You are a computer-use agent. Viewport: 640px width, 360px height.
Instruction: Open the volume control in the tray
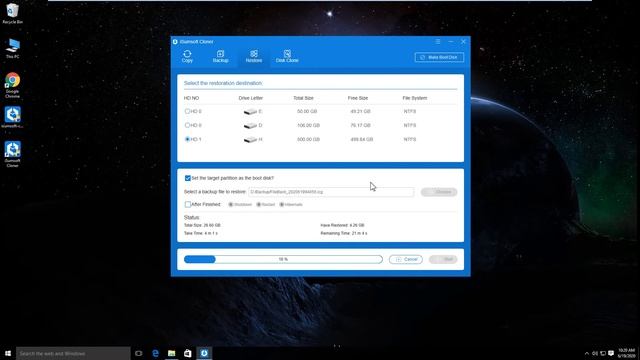(x=595, y=353)
